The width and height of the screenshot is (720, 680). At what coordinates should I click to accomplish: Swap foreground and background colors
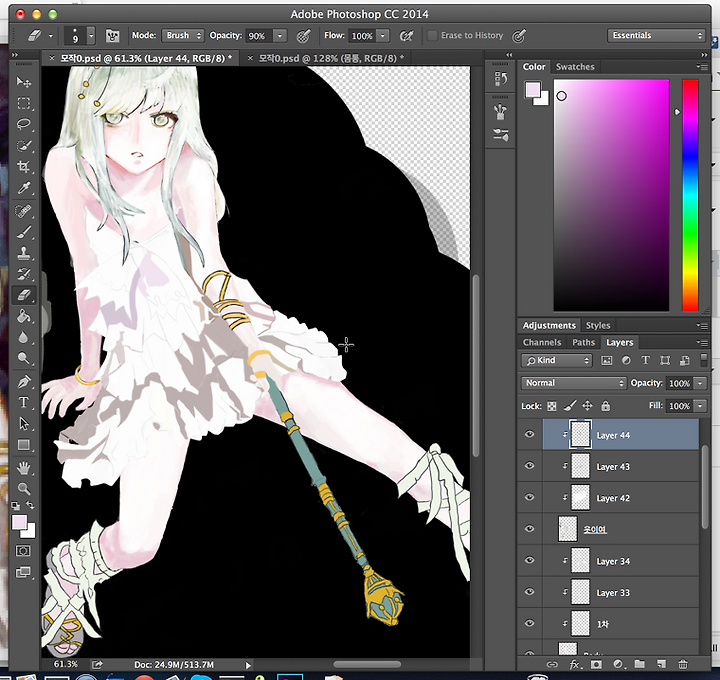(x=30, y=506)
